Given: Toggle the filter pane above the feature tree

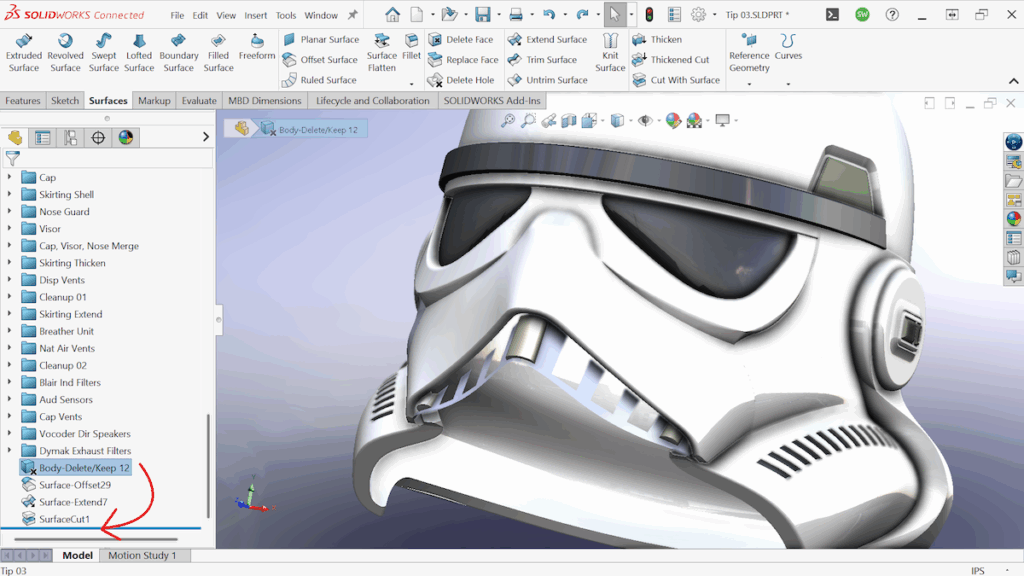Looking at the screenshot, I should coord(12,158).
